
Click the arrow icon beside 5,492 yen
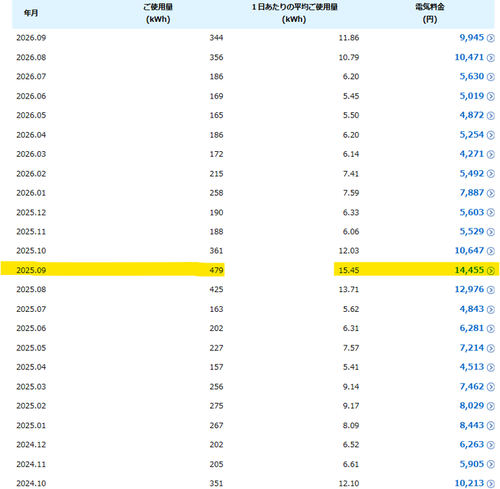click(x=490, y=174)
